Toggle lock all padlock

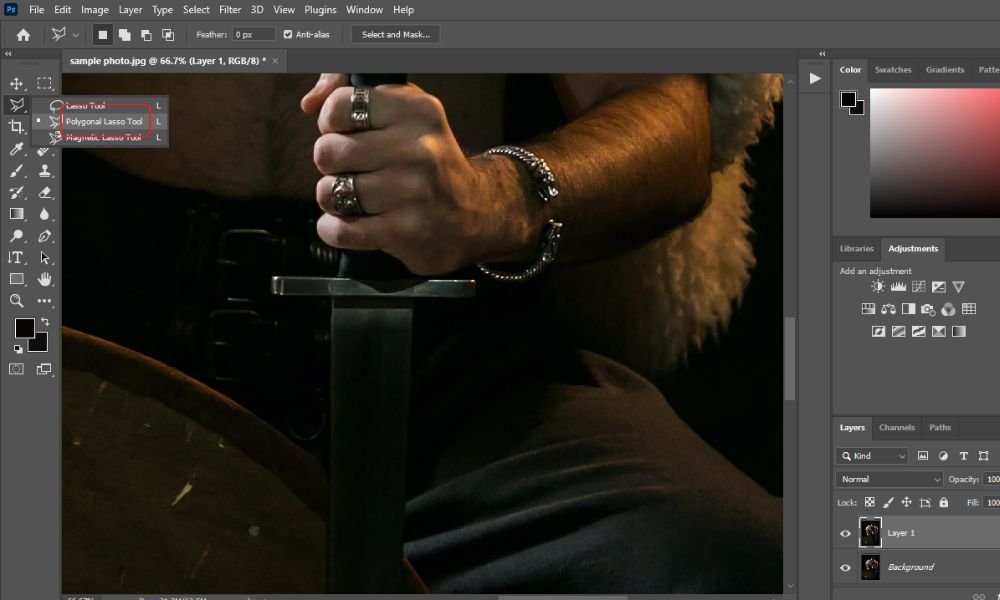point(944,502)
